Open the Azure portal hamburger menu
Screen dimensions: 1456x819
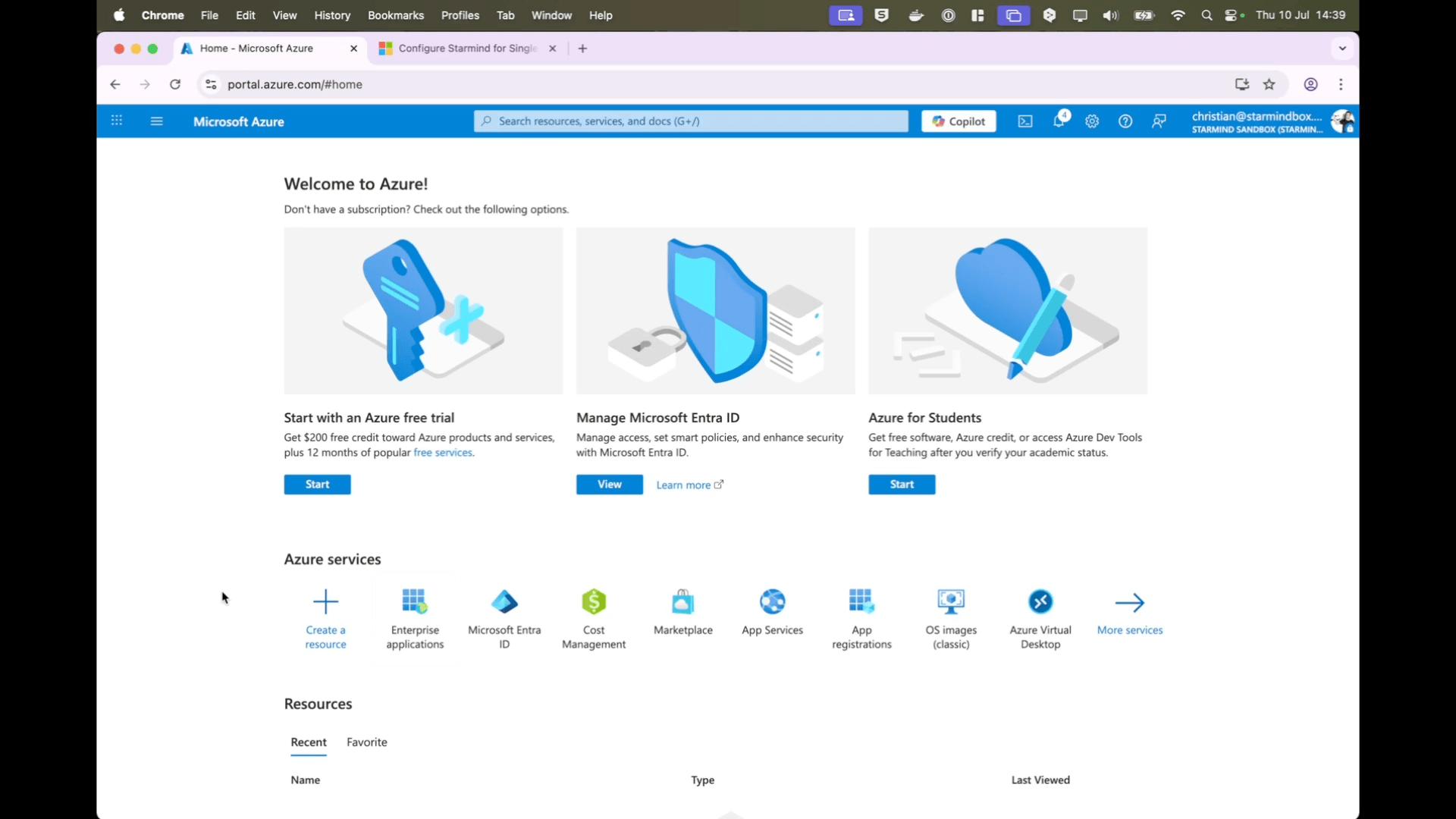[157, 121]
